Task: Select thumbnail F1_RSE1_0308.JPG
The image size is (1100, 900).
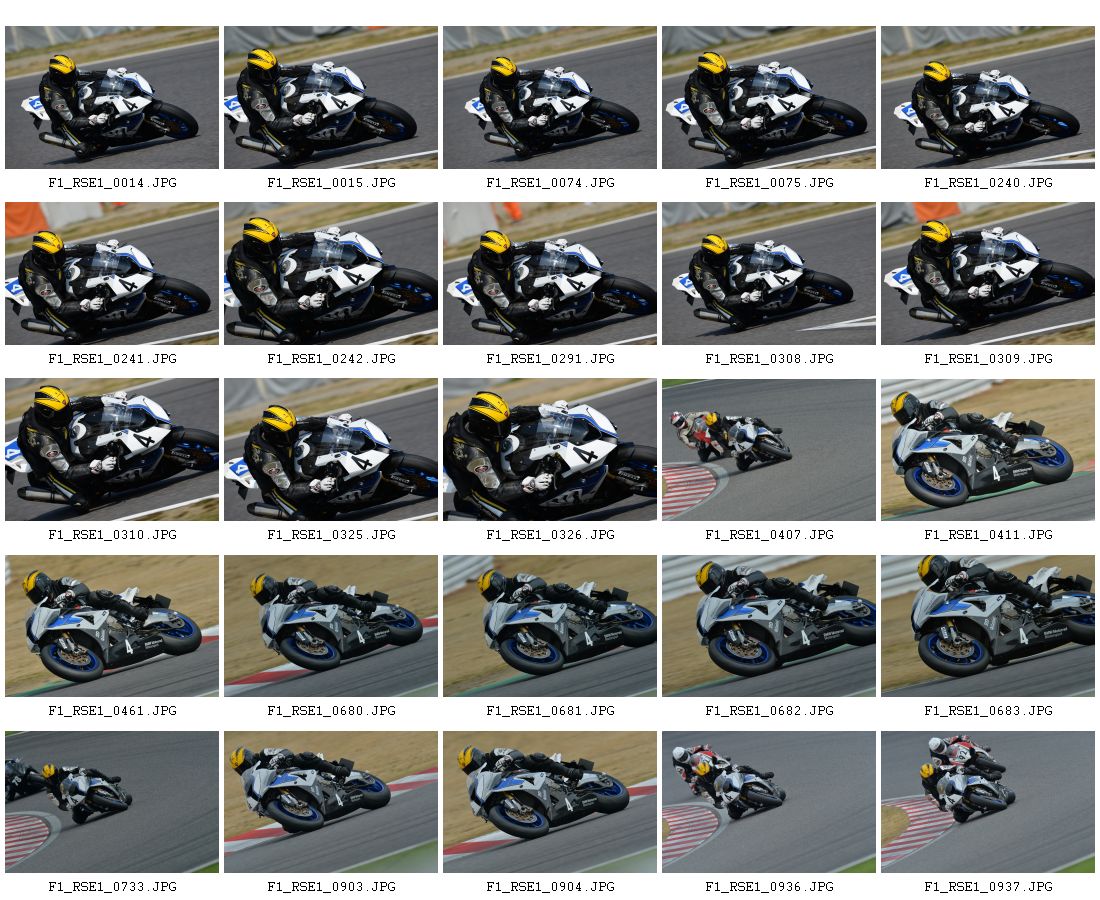Action: [768, 274]
